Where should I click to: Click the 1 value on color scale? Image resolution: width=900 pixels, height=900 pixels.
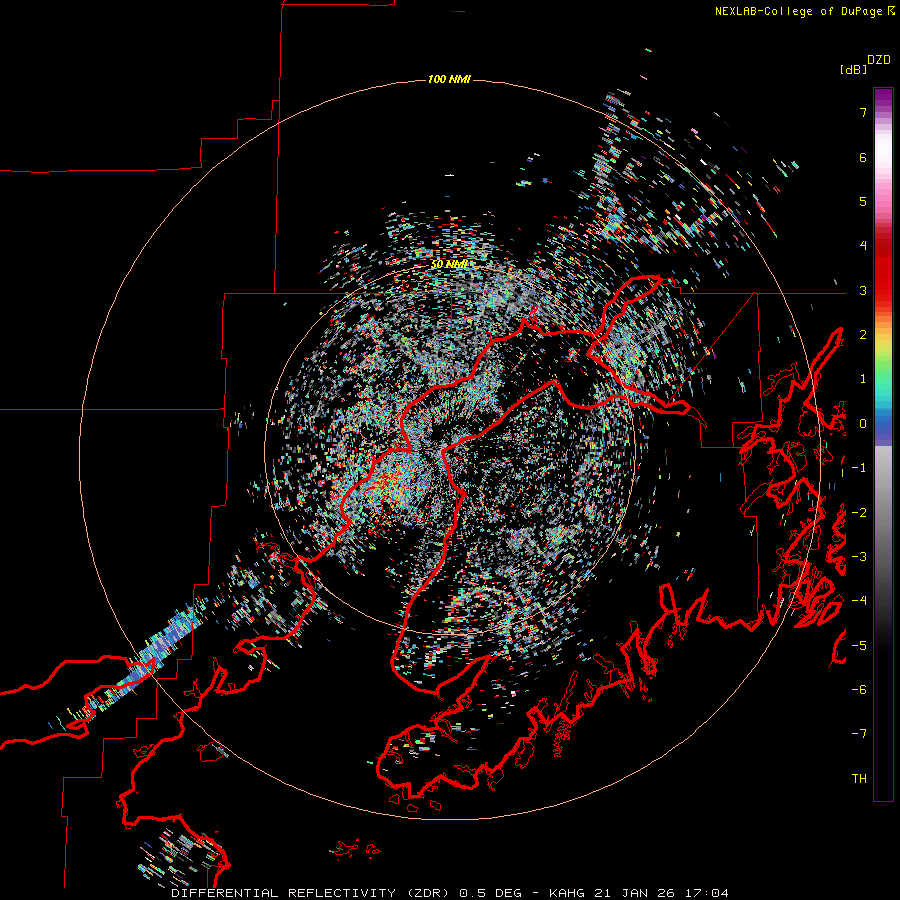[x=863, y=379]
